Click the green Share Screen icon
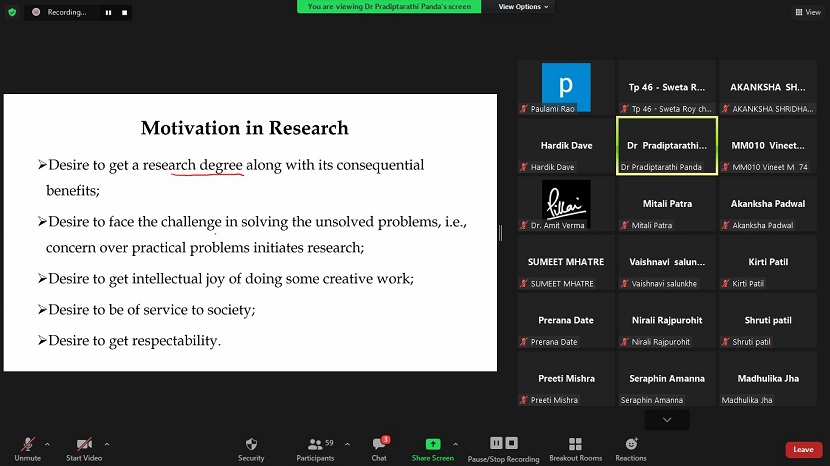Viewport: 830px width, 466px height. click(432, 443)
